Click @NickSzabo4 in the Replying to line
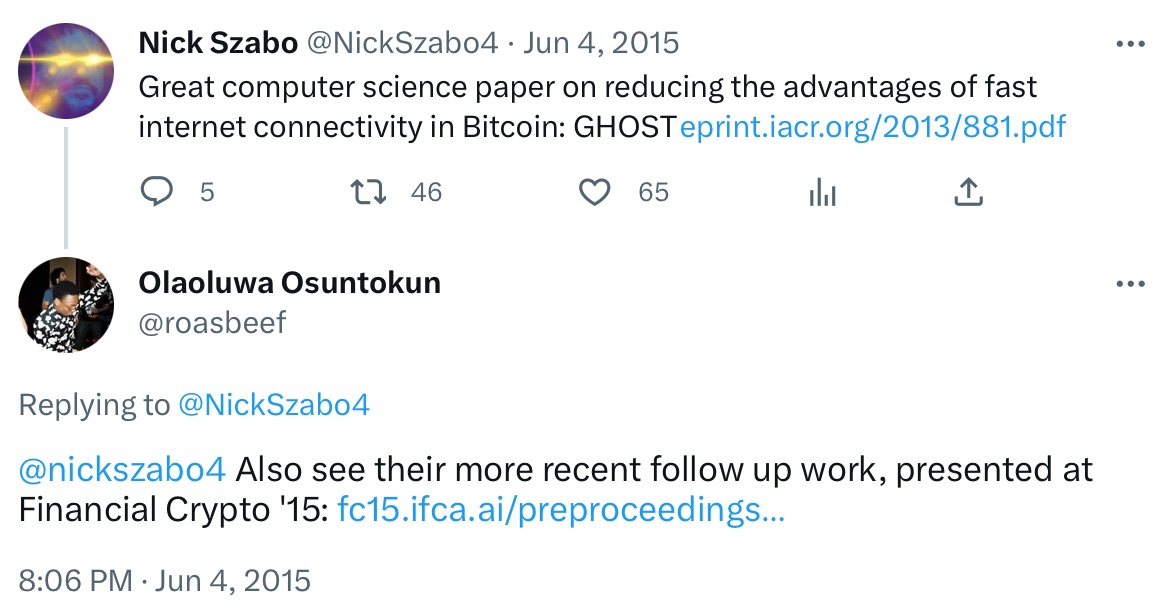This screenshot has height=608, width=1170. pyautogui.click(x=273, y=405)
